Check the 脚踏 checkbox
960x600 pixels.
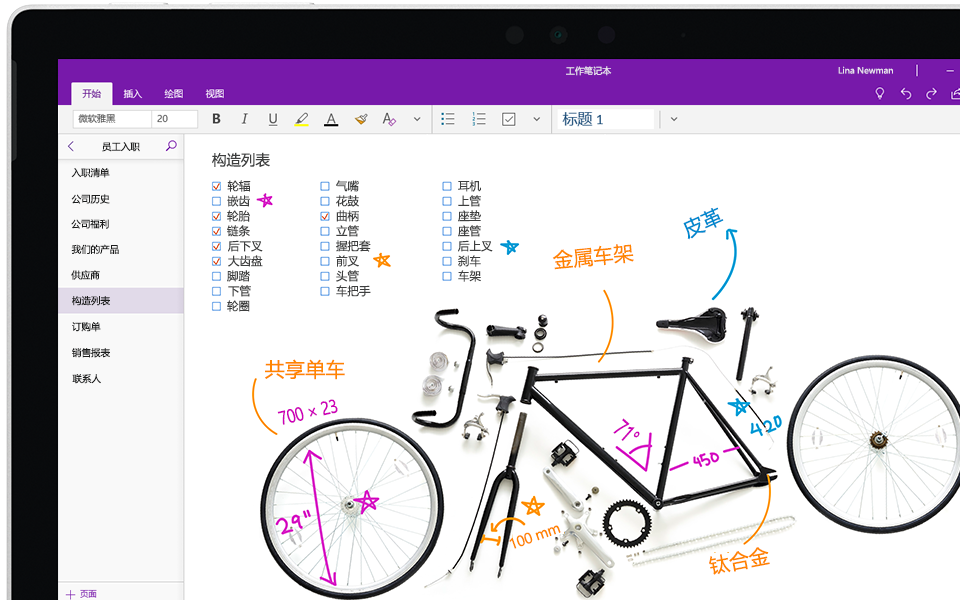point(216,276)
